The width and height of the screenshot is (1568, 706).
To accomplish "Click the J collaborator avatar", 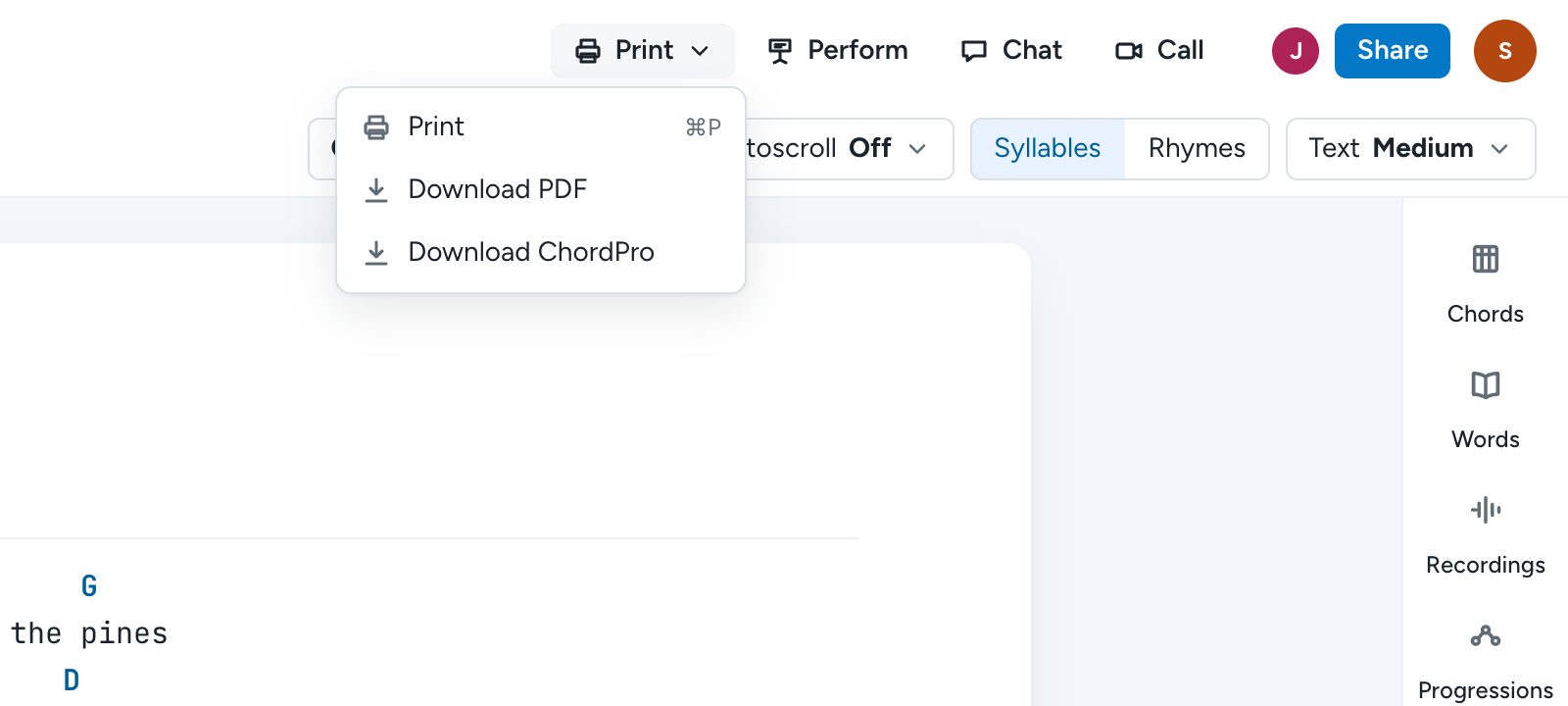I will tap(1296, 51).
